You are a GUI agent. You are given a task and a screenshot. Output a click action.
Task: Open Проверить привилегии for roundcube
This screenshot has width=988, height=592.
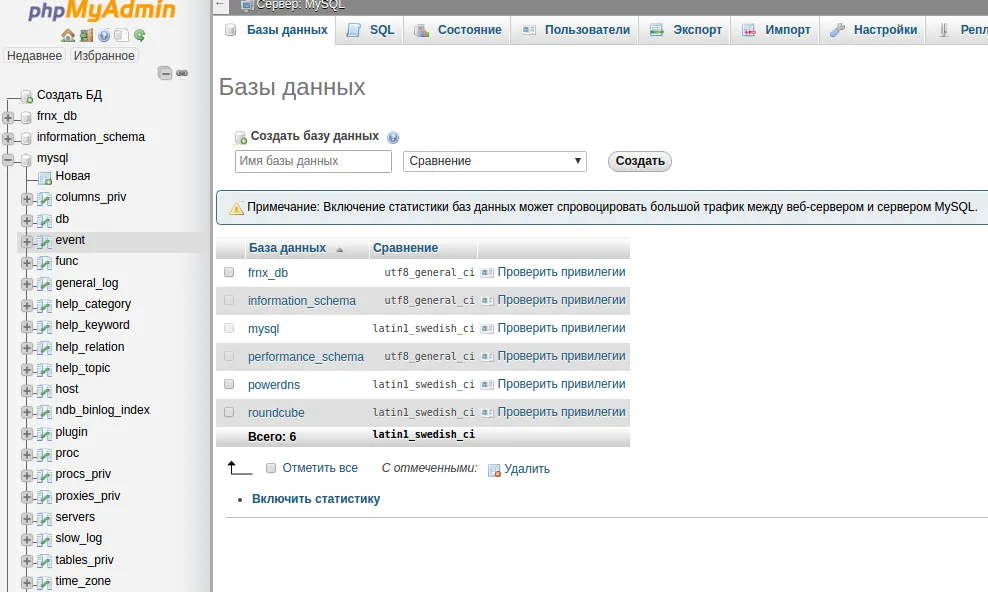click(560, 412)
